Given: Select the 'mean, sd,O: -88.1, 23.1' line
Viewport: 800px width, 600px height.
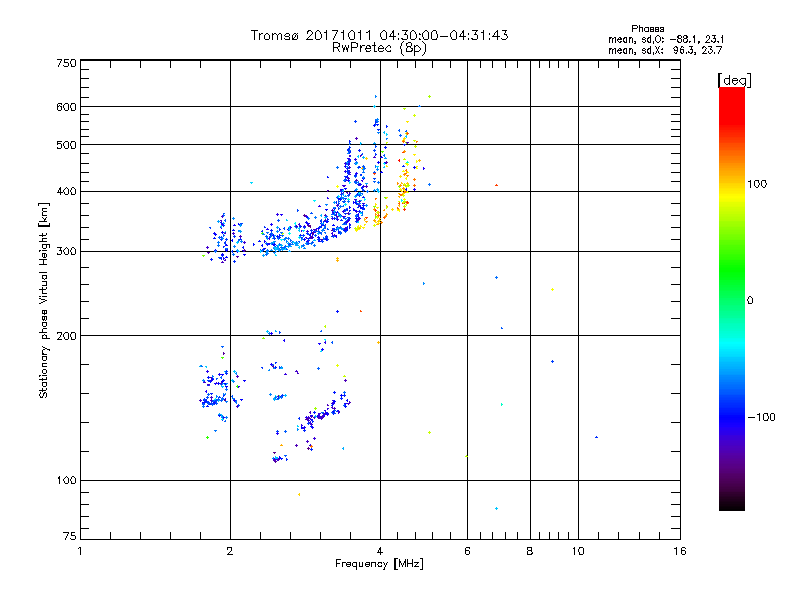Looking at the screenshot, I should pos(666,39).
